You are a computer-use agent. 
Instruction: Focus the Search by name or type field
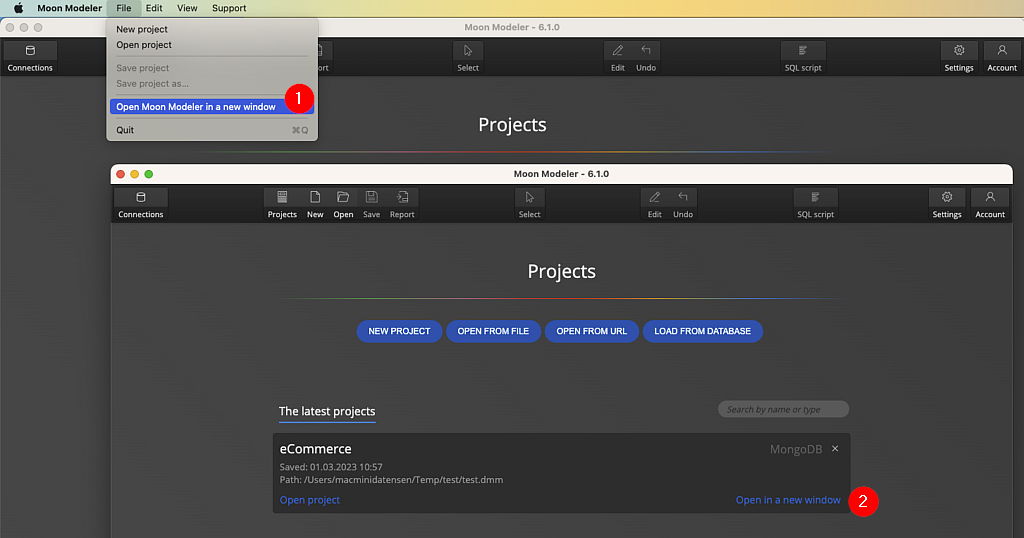[x=784, y=409]
